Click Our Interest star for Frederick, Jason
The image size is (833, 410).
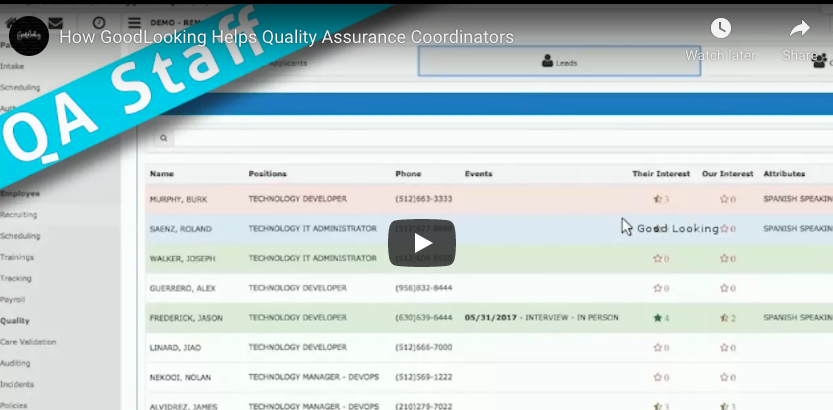pyautogui.click(x=724, y=318)
